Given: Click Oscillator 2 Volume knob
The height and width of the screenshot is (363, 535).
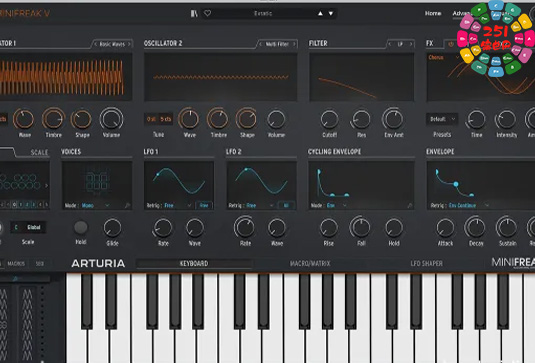Looking at the screenshot, I should [276, 119].
